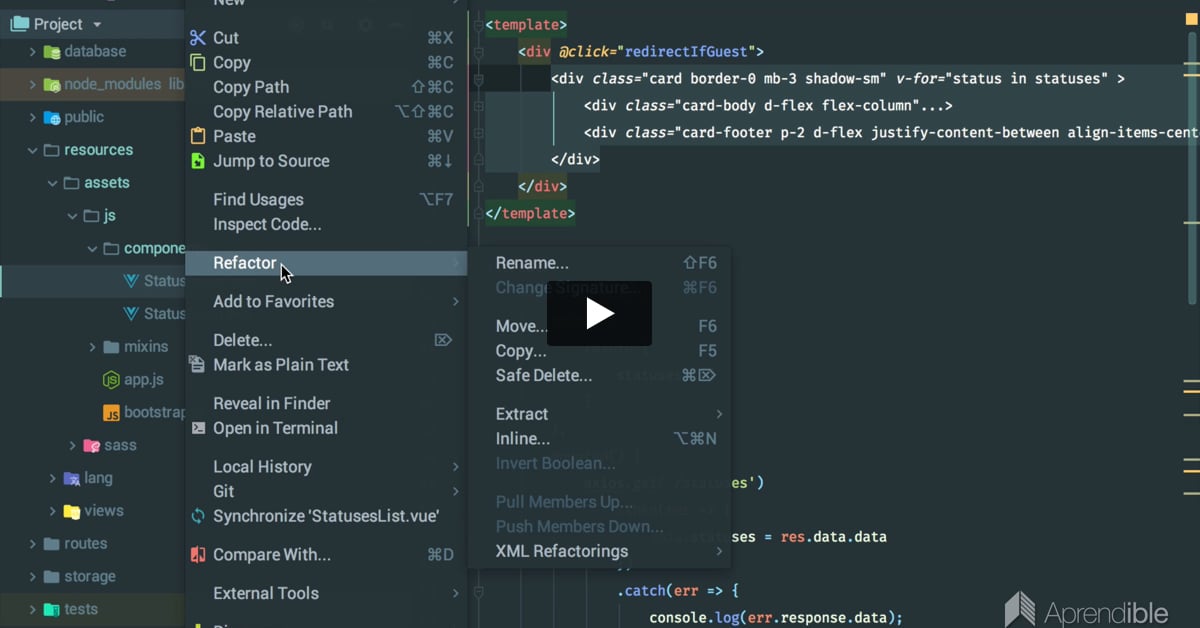
Task: Collapse the assets folder
Action: [x=52, y=183]
